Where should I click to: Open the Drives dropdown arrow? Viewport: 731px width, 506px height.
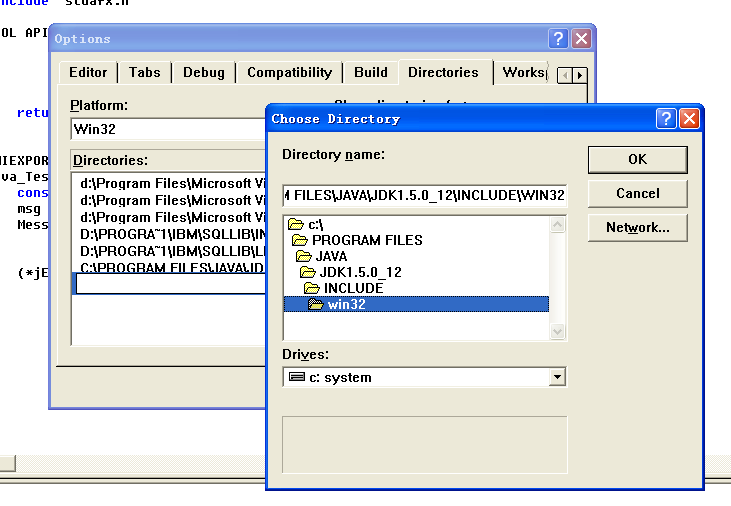pos(557,377)
